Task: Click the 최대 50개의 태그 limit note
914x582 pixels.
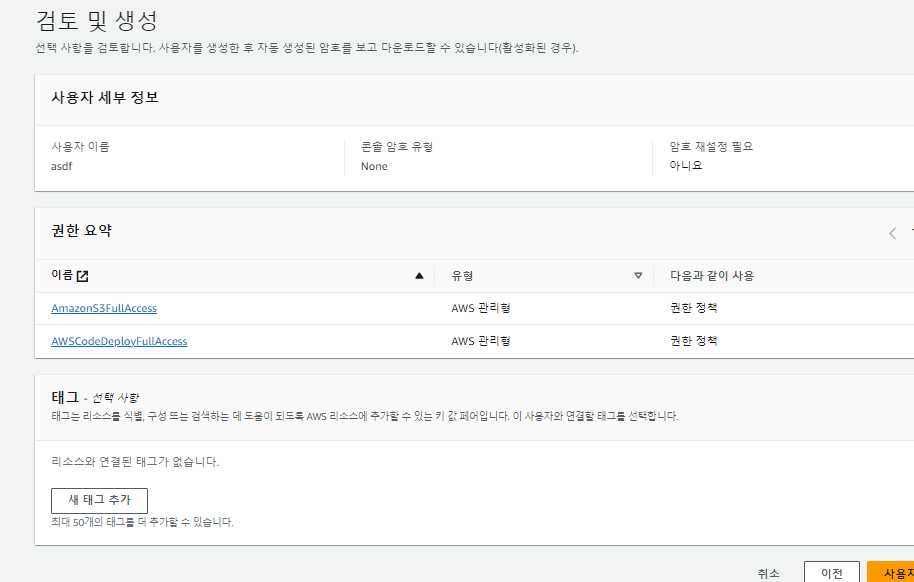Action: (x=142, y=522)
